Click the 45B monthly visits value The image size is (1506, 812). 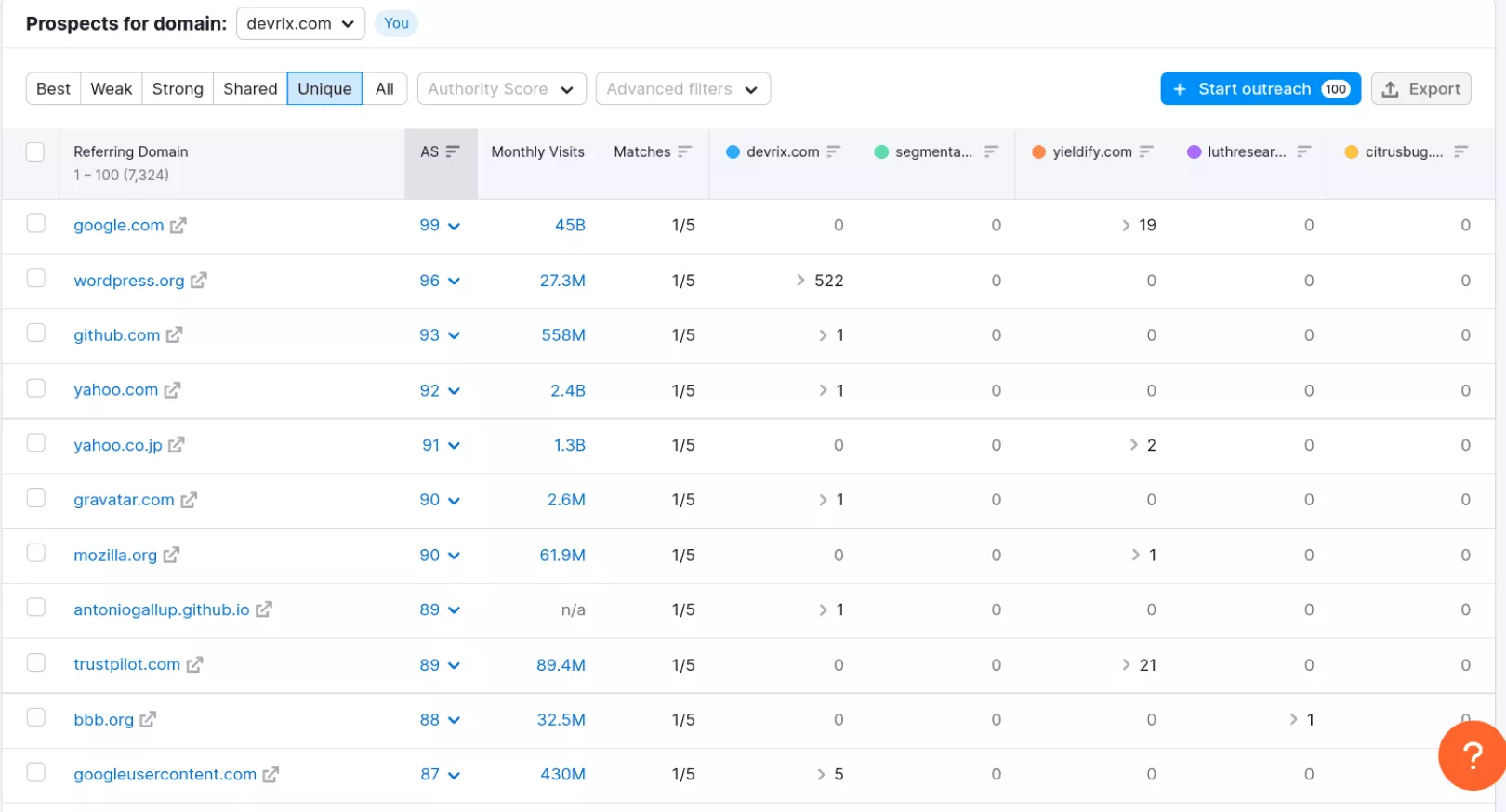coord(570,225)
